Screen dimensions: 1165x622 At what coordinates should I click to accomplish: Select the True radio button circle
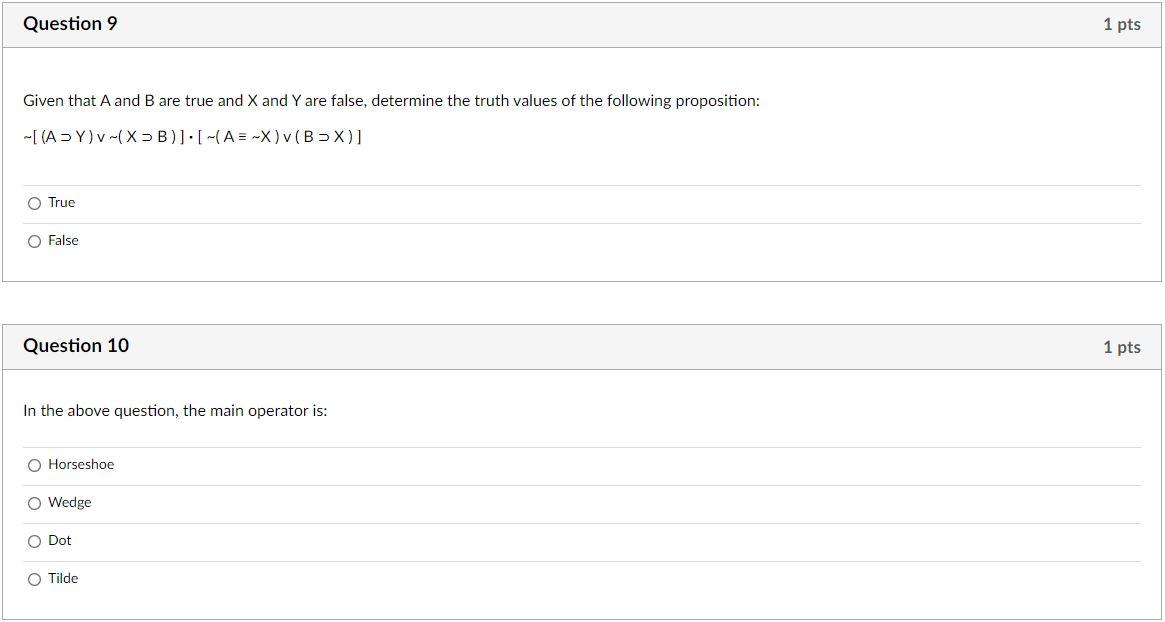[x=34, y=204]
